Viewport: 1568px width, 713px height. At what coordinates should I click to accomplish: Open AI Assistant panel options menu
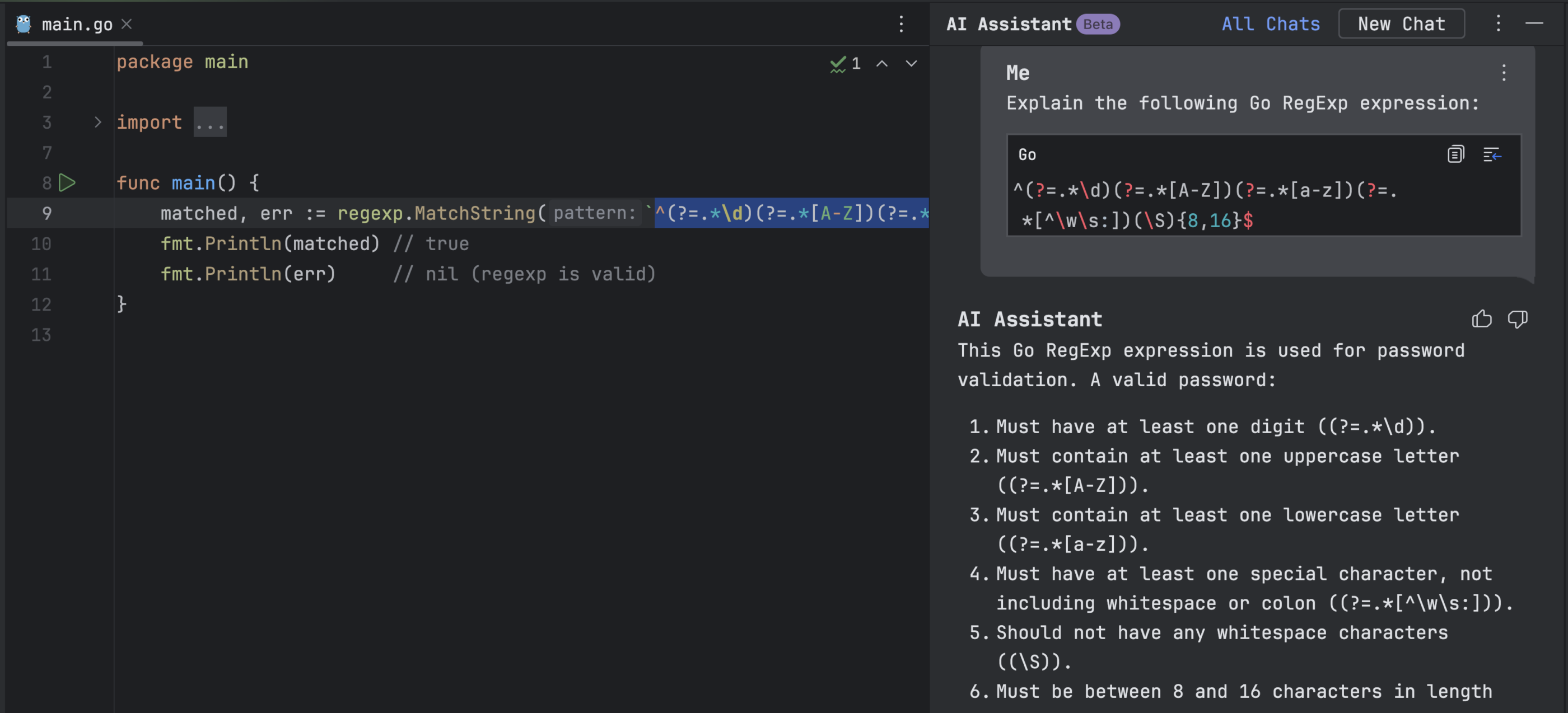[1498, 24]
